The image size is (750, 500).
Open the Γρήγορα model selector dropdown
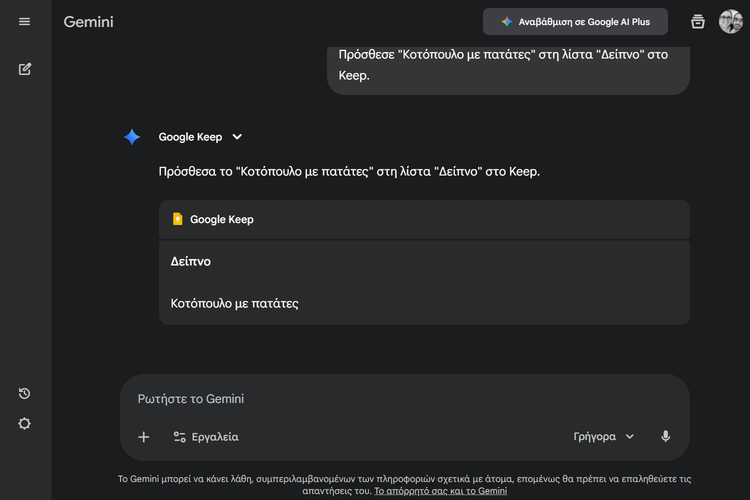click(x=604, y=437)
